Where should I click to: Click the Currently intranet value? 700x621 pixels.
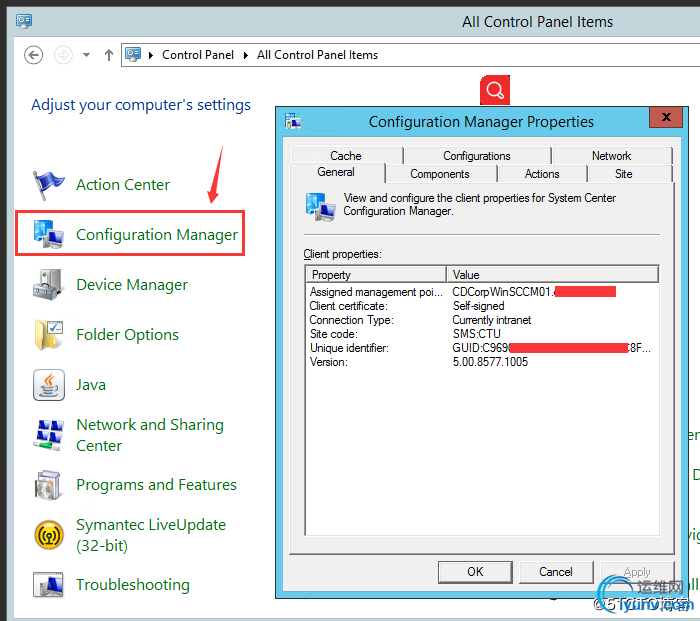pyautogui.click(x=492, y=320)
